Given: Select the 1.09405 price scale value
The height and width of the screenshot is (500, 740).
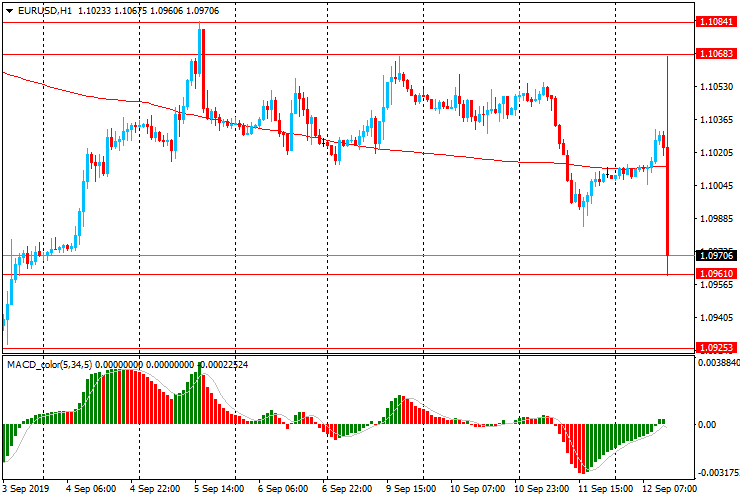Looking at the screenshot, I should [717, 318].
